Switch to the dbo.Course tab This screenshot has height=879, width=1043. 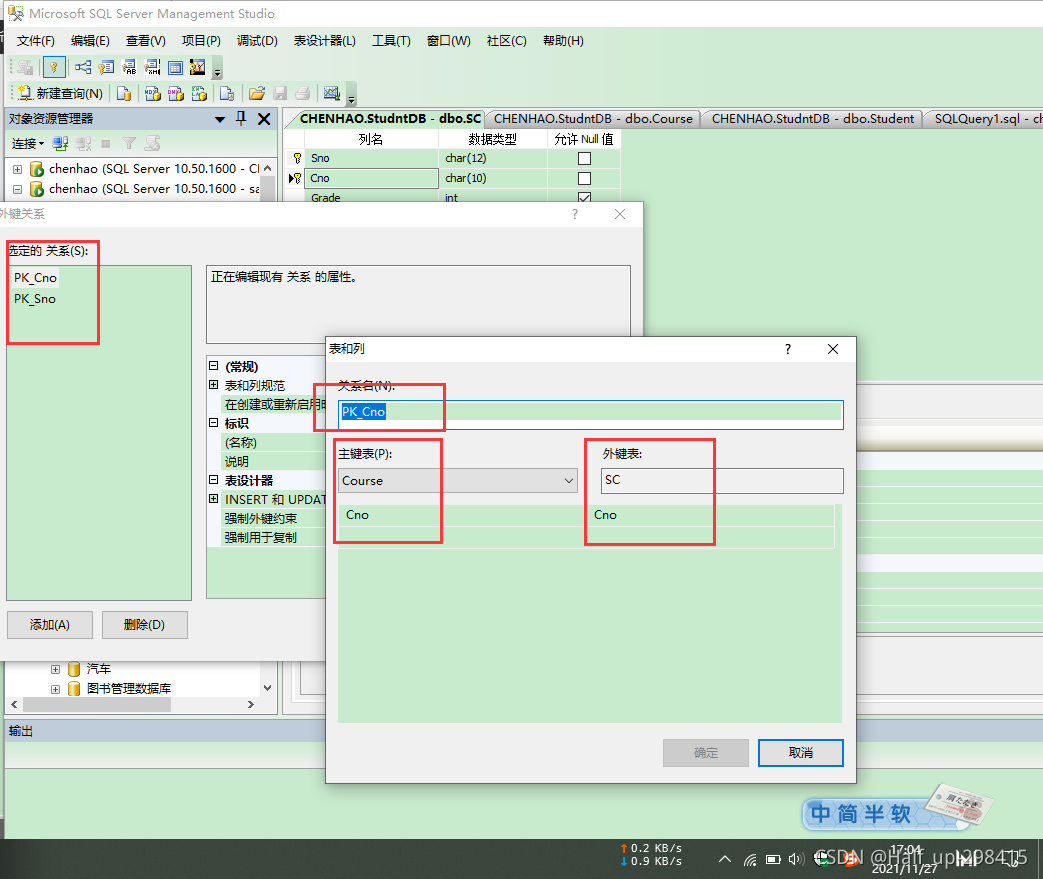pyautogui.click(x=593, y=118)
